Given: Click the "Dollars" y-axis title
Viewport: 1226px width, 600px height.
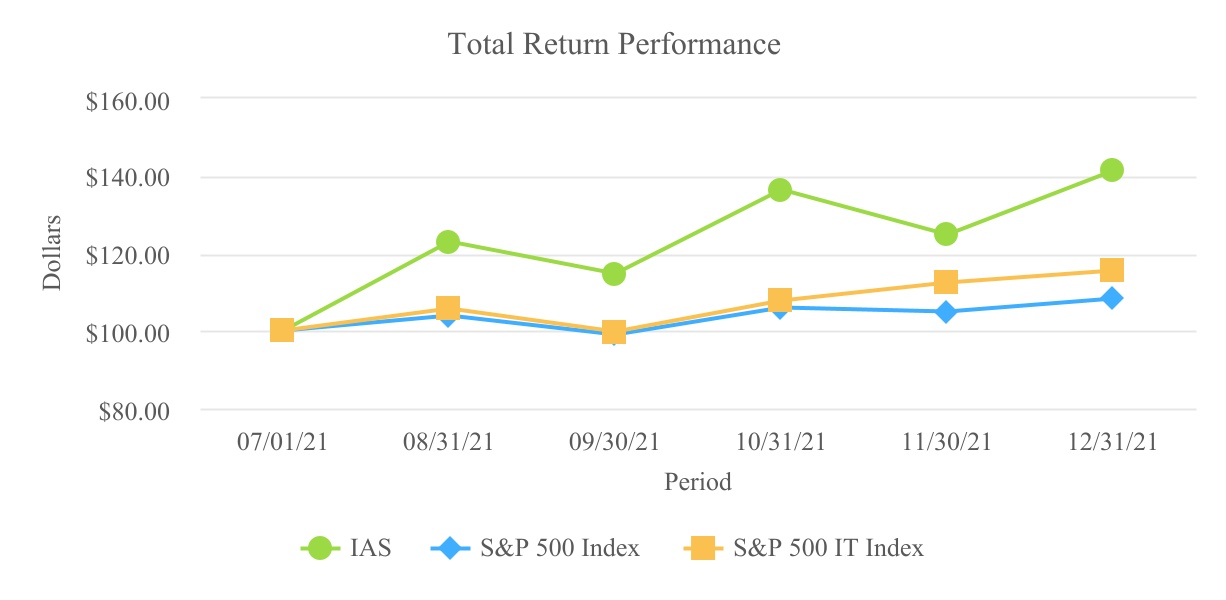Looking at the screenshot, I should pyautogui.click(x=52, y=252).
